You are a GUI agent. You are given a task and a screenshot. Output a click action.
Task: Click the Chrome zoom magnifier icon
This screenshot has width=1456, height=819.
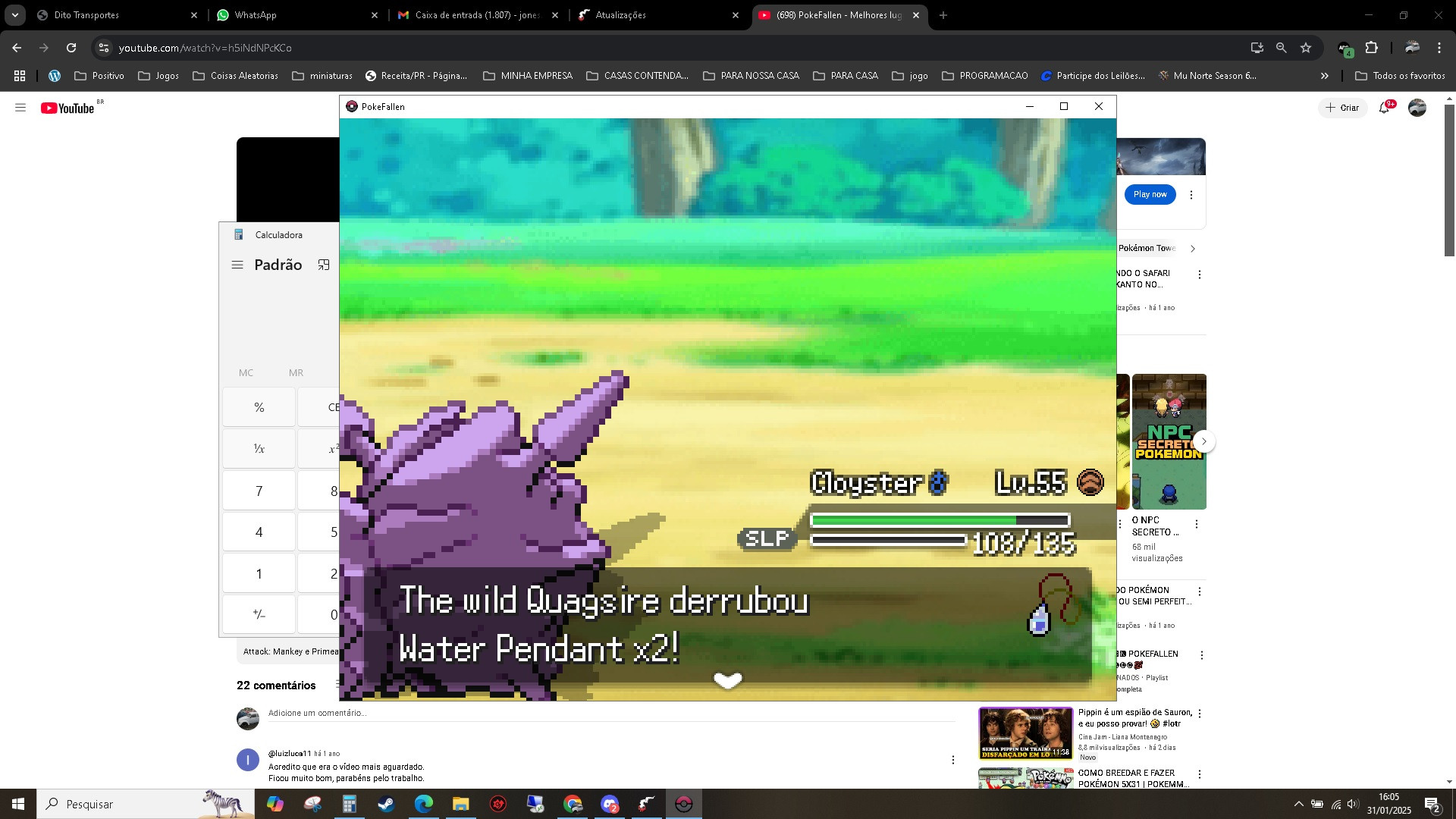pyautogui.click(x=1282, y=48)
